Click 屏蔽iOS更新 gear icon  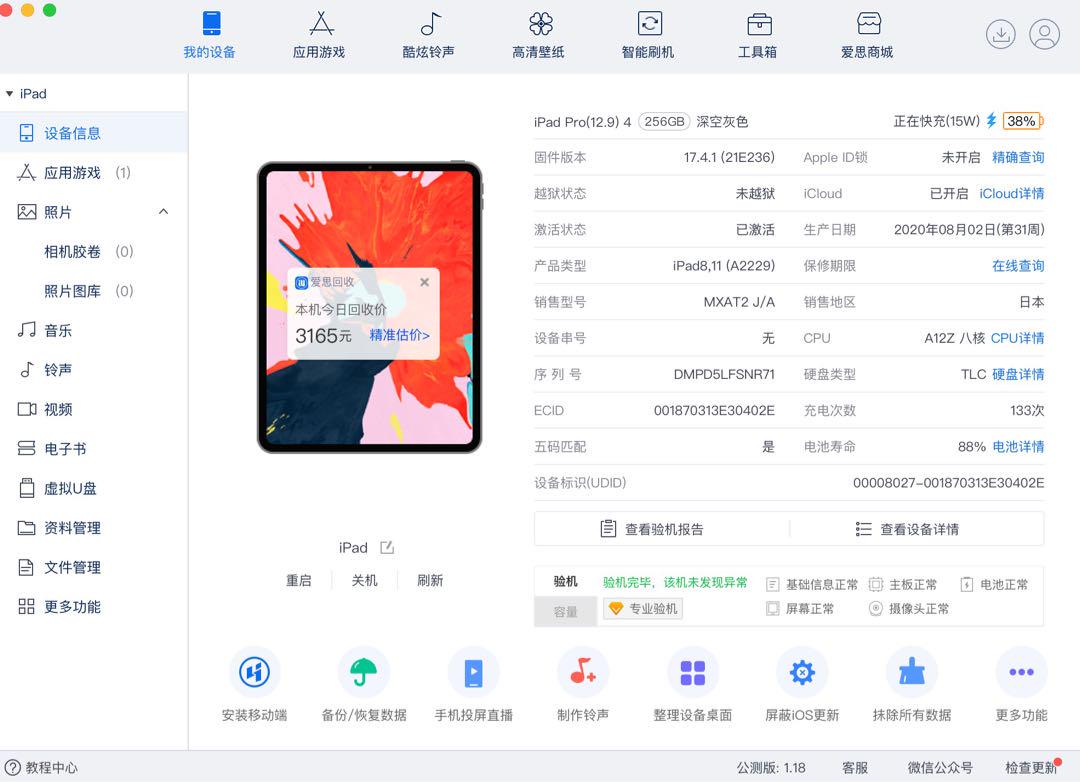802,672
